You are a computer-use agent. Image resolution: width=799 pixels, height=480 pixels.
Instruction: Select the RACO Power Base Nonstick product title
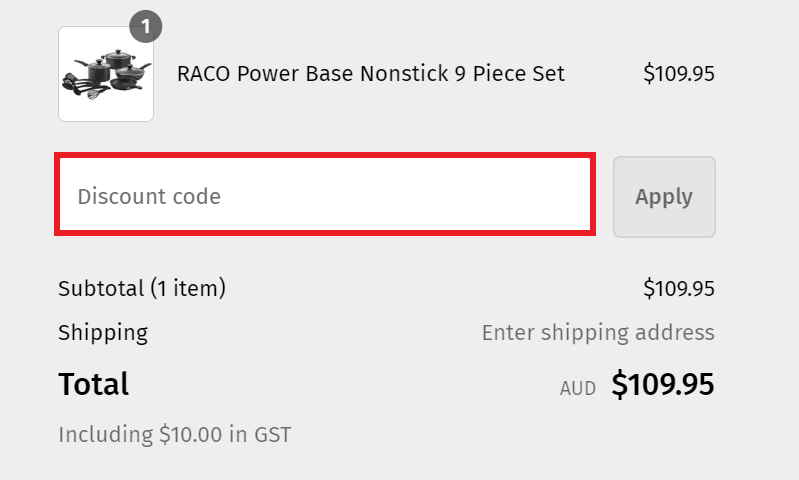click(370, 73)
